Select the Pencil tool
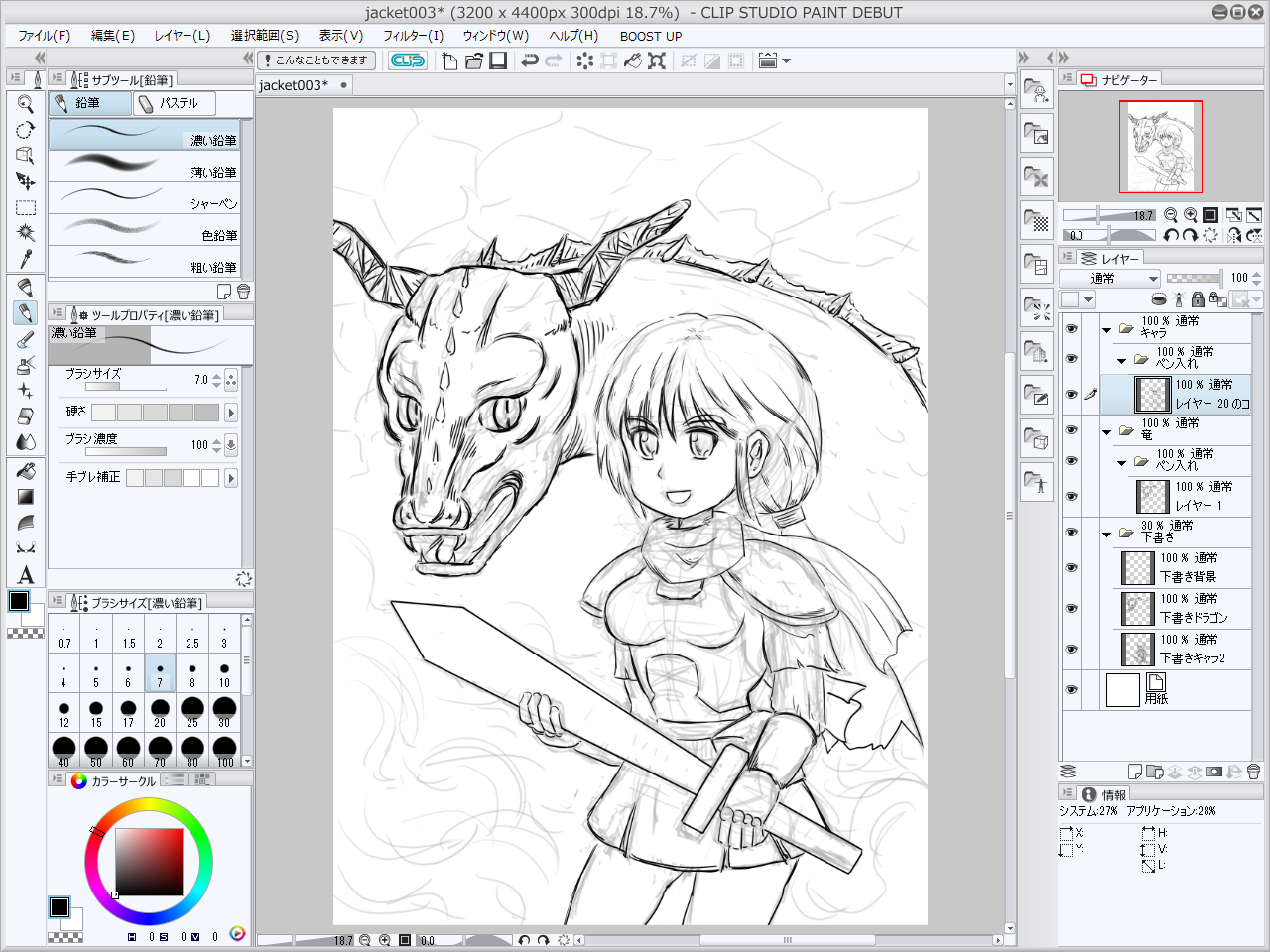 26,313
